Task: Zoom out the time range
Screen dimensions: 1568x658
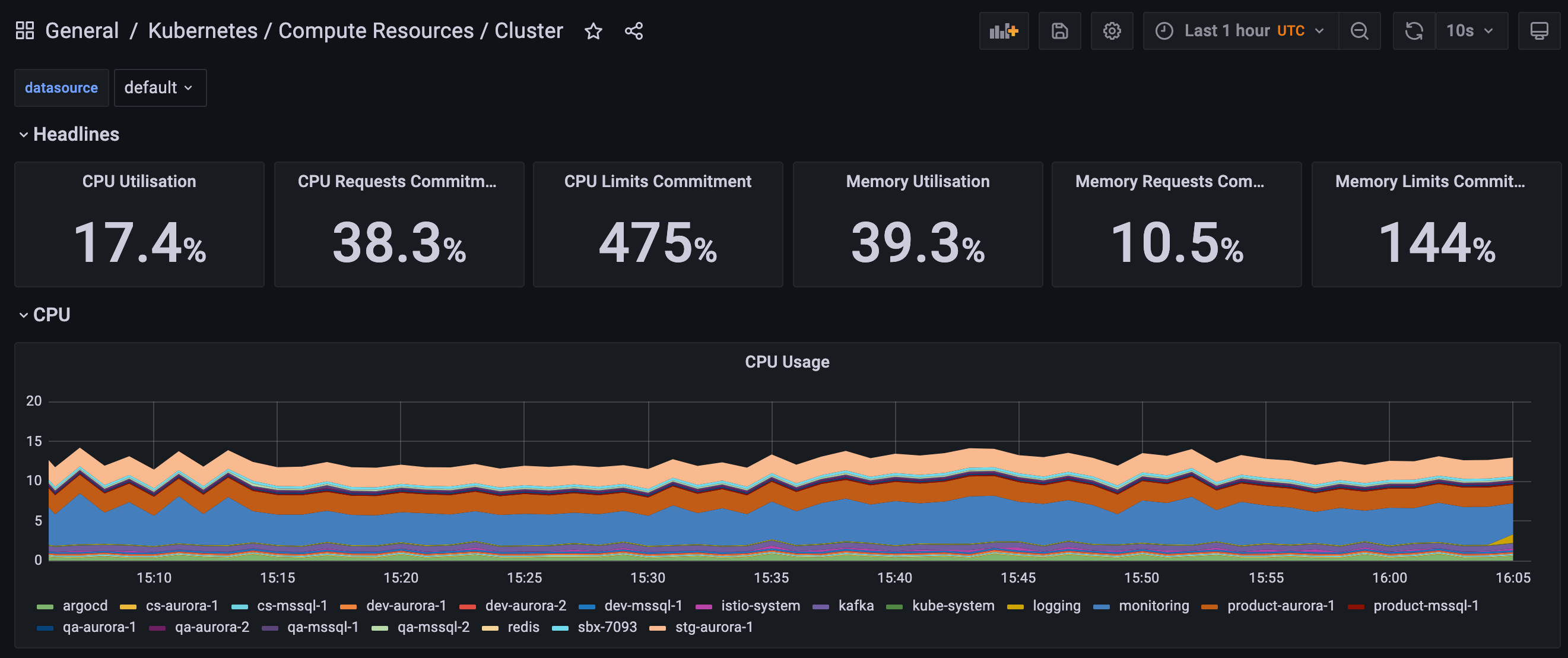Action: coord(1359,31)
